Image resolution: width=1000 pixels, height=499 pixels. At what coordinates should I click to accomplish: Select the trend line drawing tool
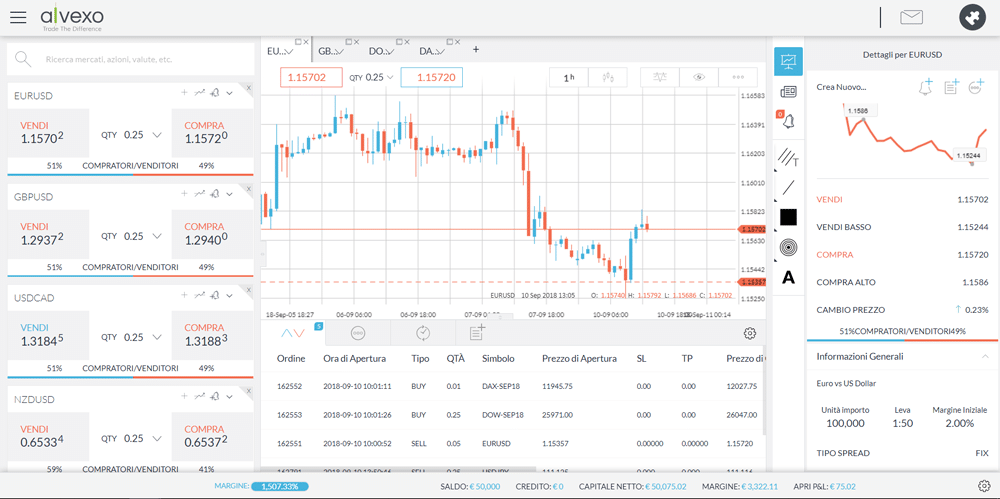click(x=788, y=187)
